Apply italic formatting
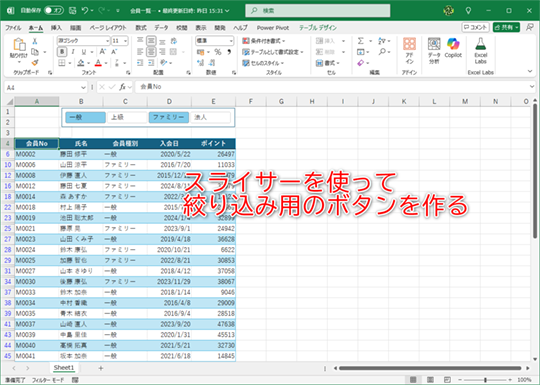This screenshot has width=540, height=385. (73, 52)
